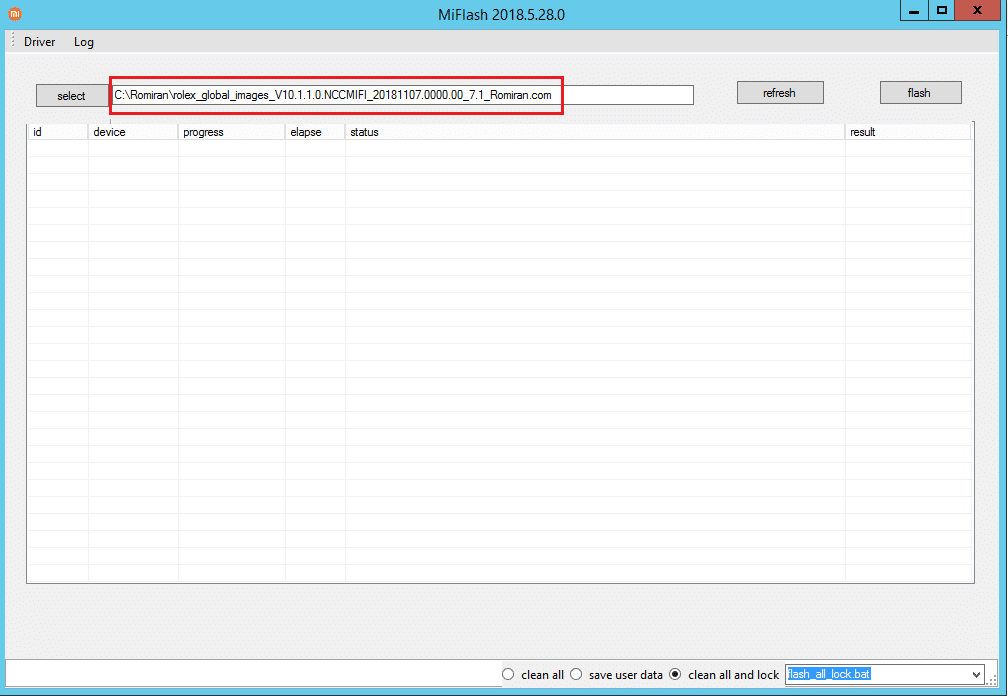
Task: Click the flash_all_lock.bat script text
Action: (x=829, y=674)
